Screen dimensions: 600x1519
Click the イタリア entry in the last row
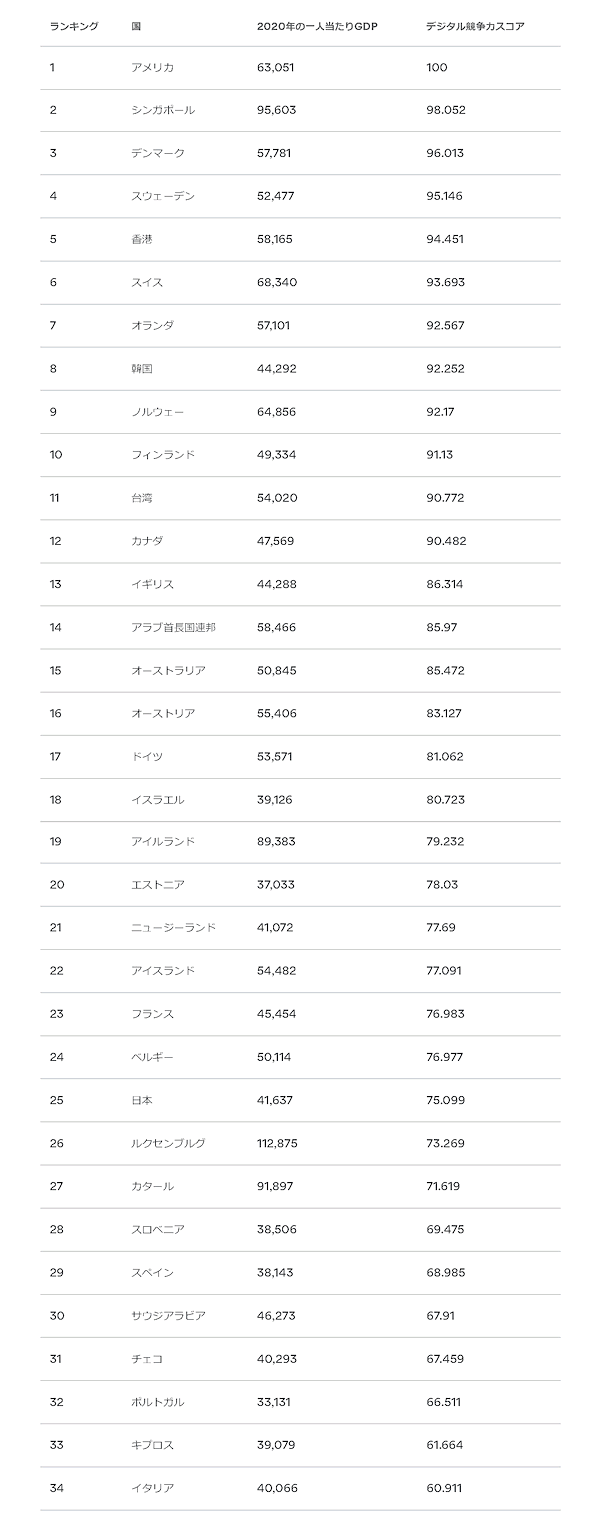point(152,1486)
